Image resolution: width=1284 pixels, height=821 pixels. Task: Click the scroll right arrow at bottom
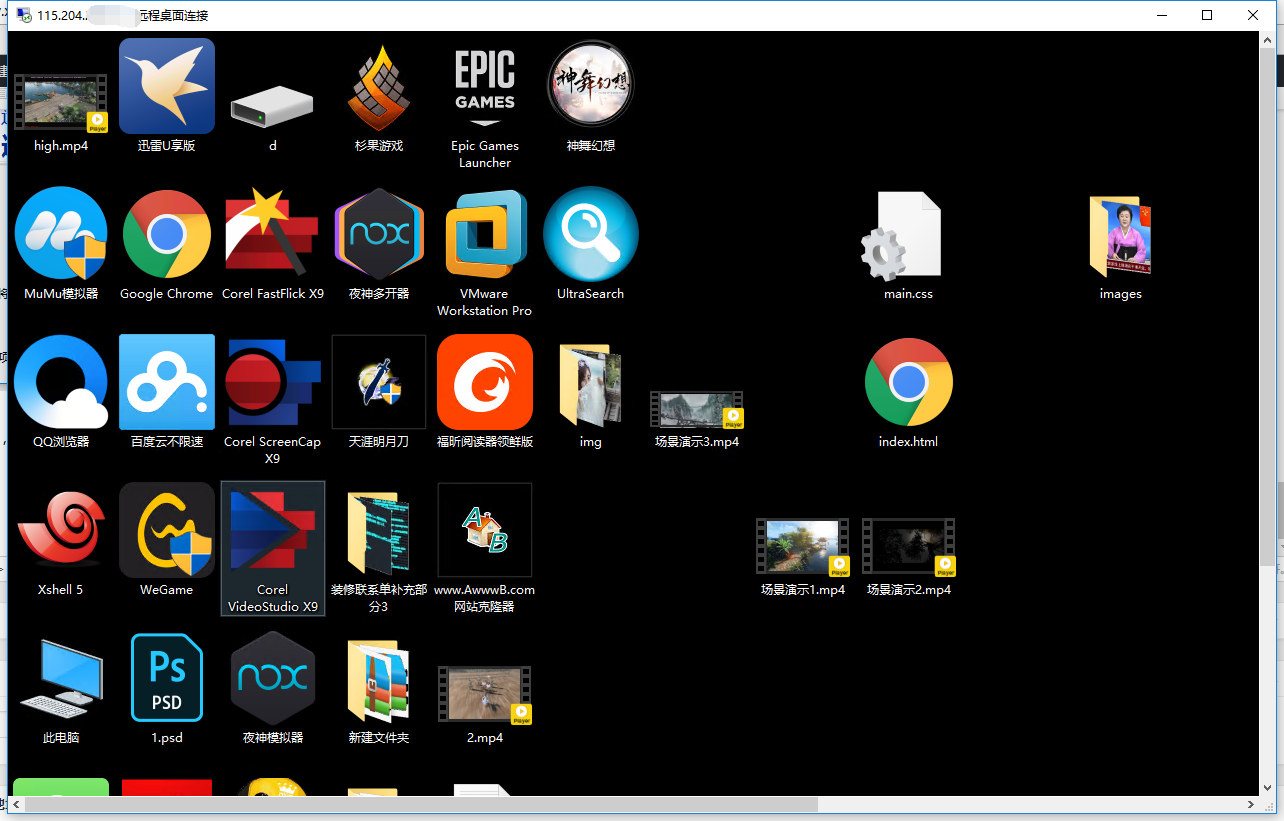pos(1251,805)
